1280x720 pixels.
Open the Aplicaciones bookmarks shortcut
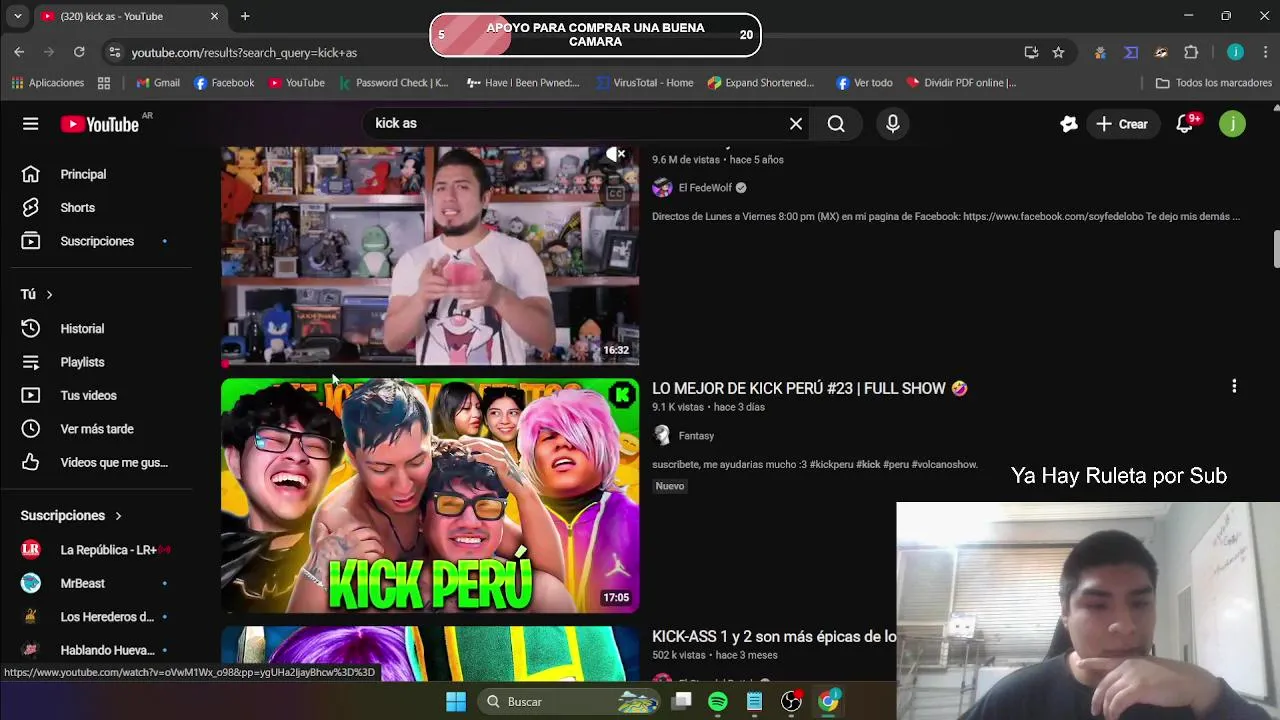[x=48, y=83]
